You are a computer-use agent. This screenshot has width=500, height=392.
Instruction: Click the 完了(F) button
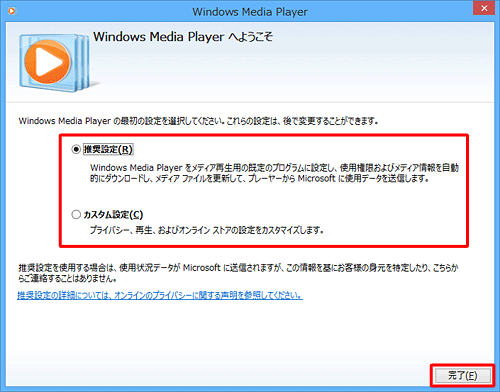pyautogui.click(x=463, y=376)
